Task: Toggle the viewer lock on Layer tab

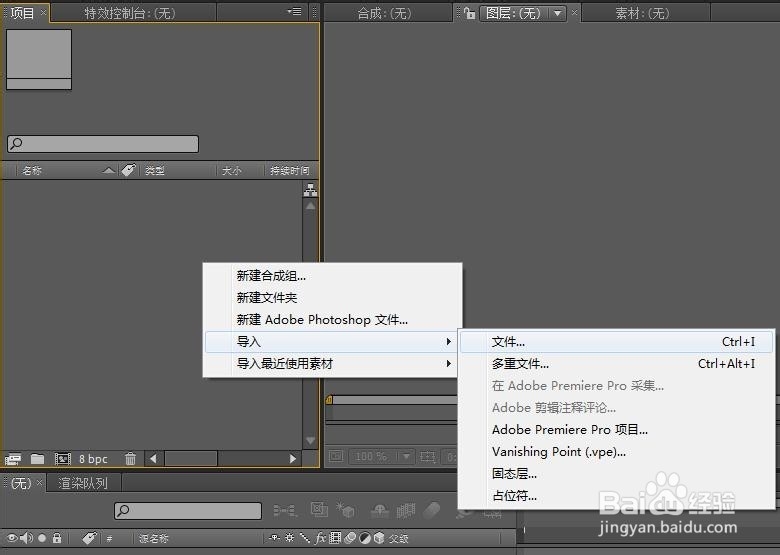Action: [469, 13]
